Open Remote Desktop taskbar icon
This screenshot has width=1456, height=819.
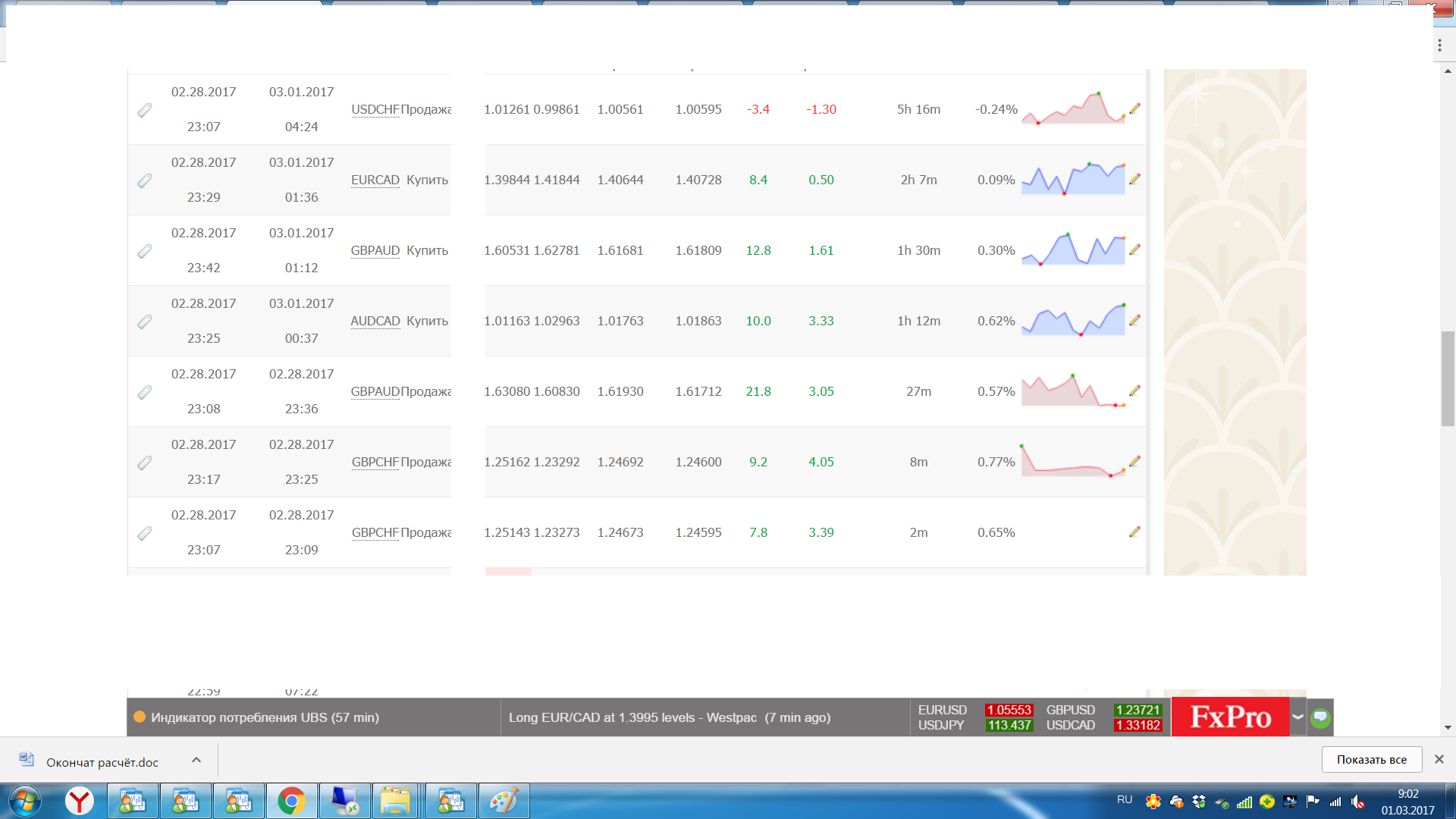(x=344, y=801)
